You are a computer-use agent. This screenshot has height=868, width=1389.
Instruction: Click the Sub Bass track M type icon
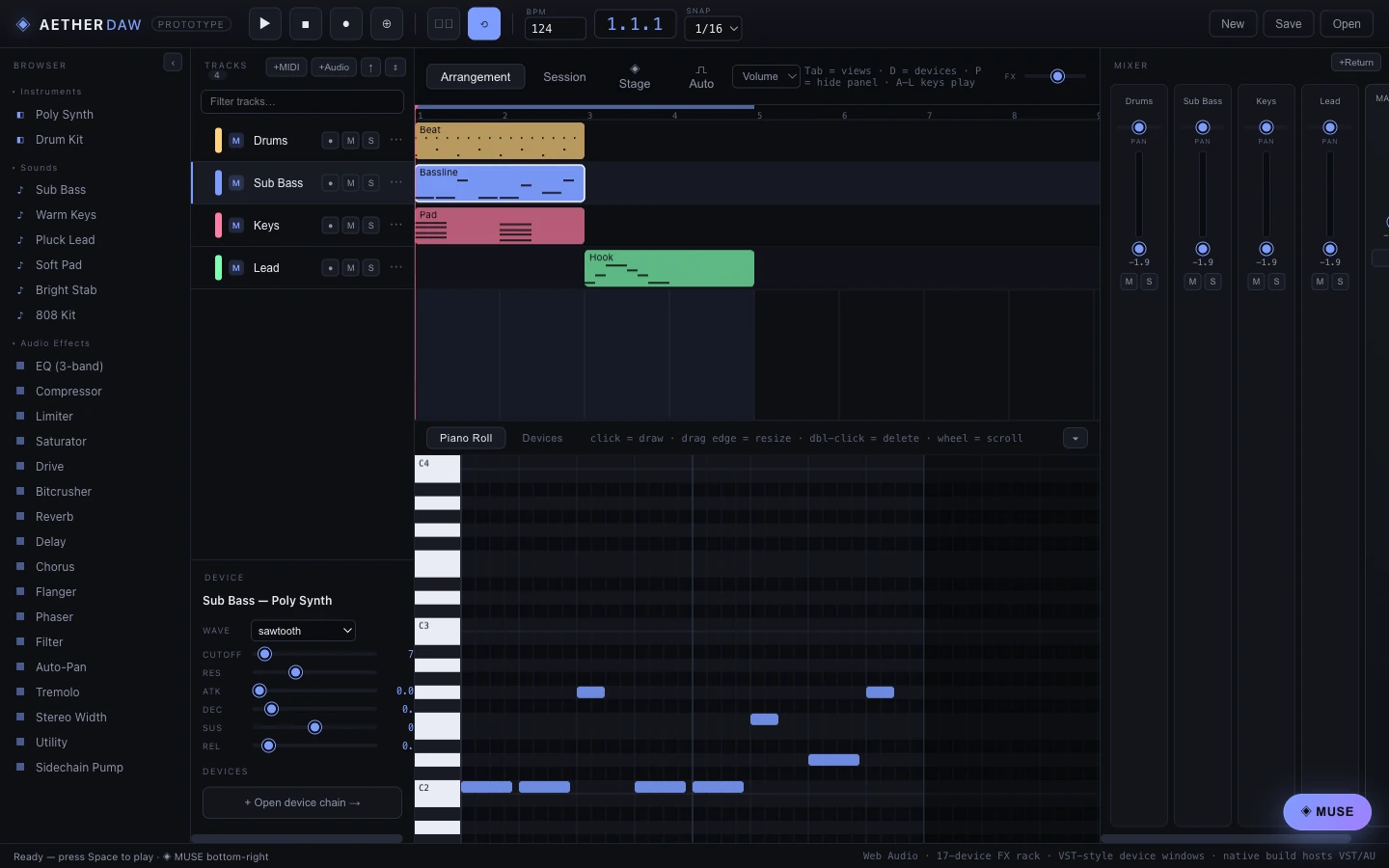tap(236, 183)
